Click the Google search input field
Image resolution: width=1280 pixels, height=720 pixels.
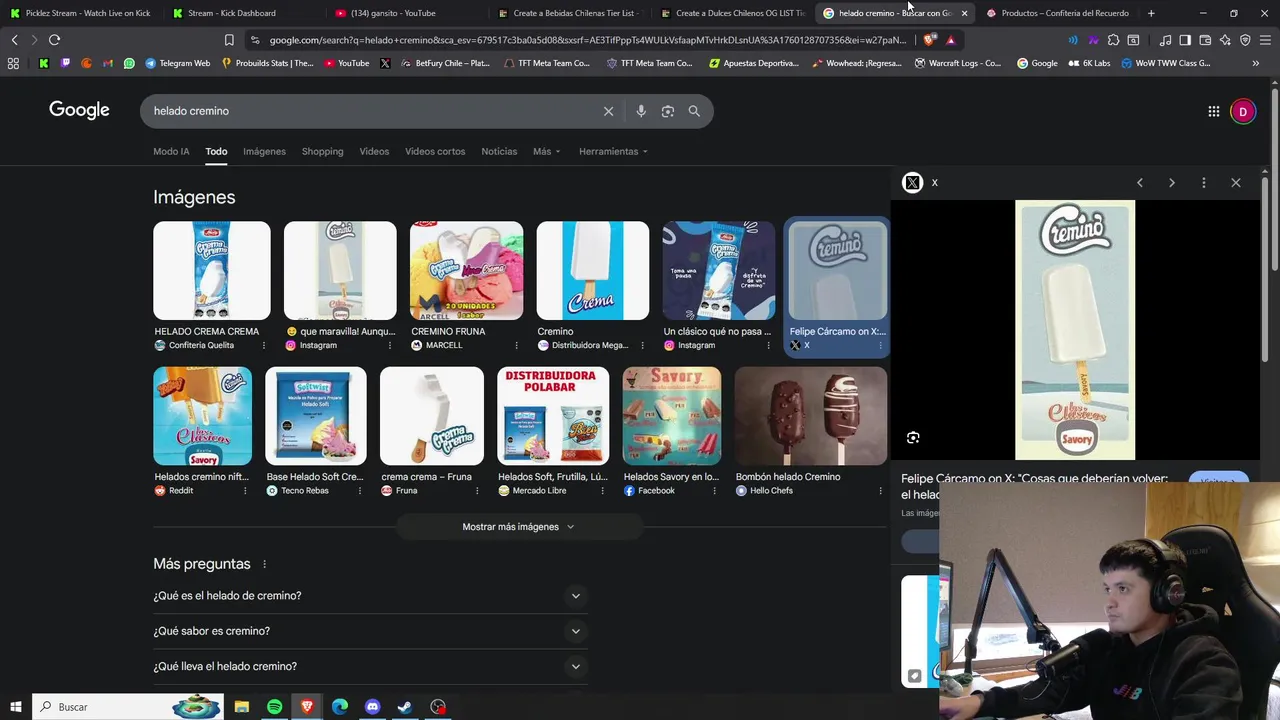tap(370, 111)
